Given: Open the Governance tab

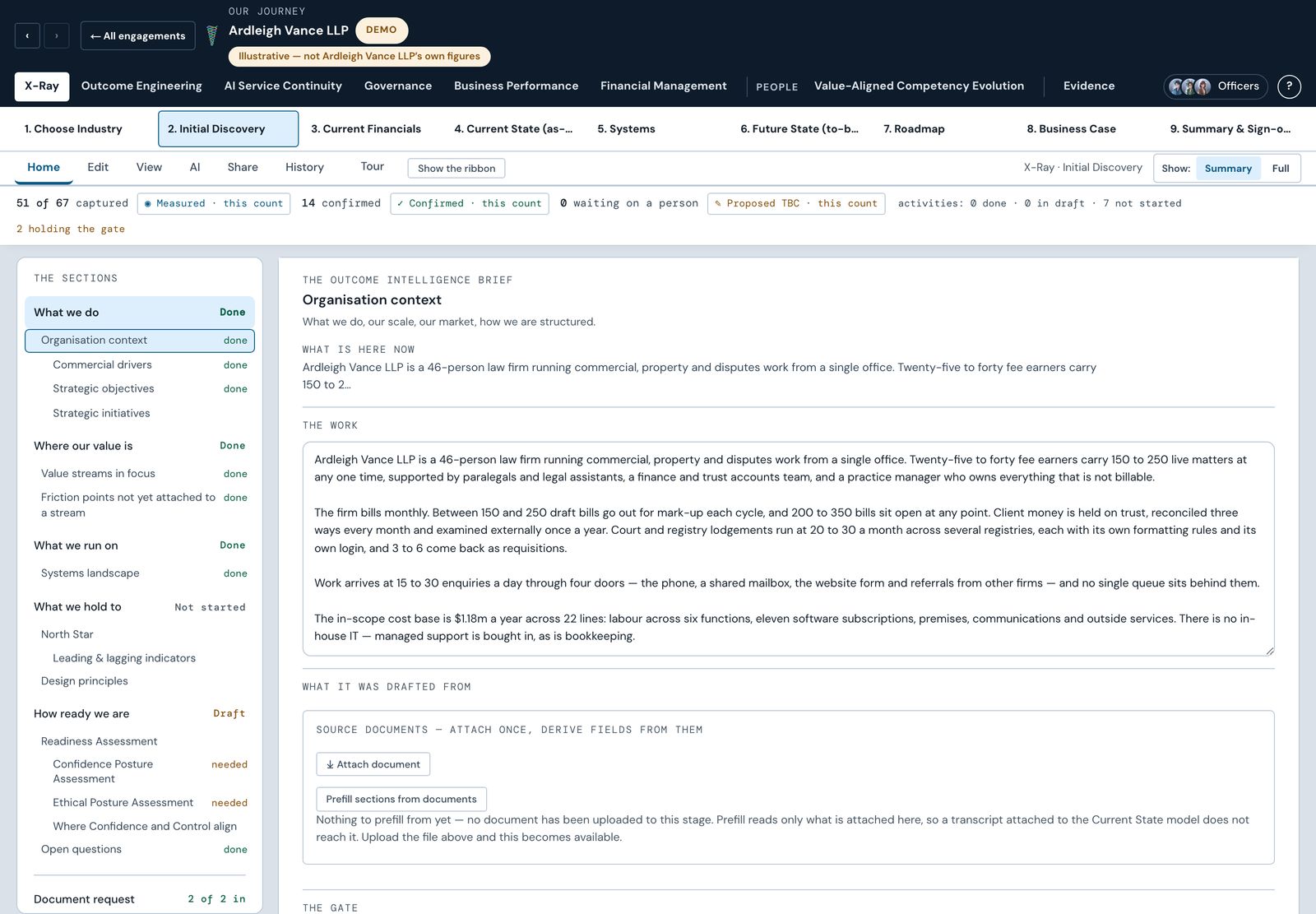Looking at the screenshot, I should click(398, 86).
